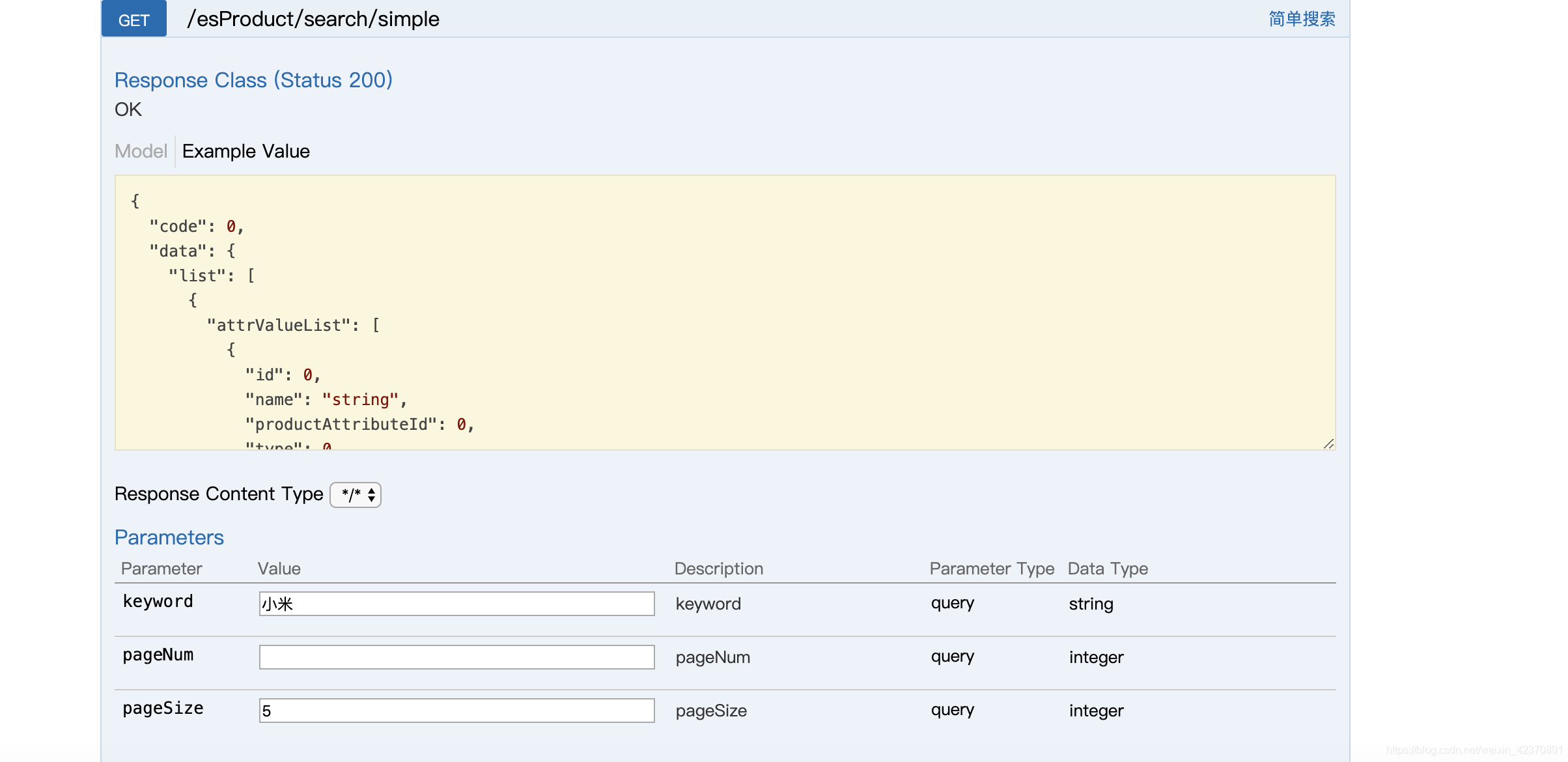
Task: Click the Parameters section heading
Action: (169, 537)
